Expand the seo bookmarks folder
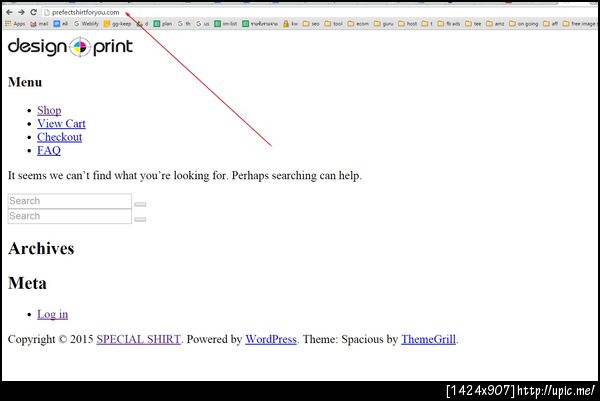This screenshot has width=600, height=401. 311,24
